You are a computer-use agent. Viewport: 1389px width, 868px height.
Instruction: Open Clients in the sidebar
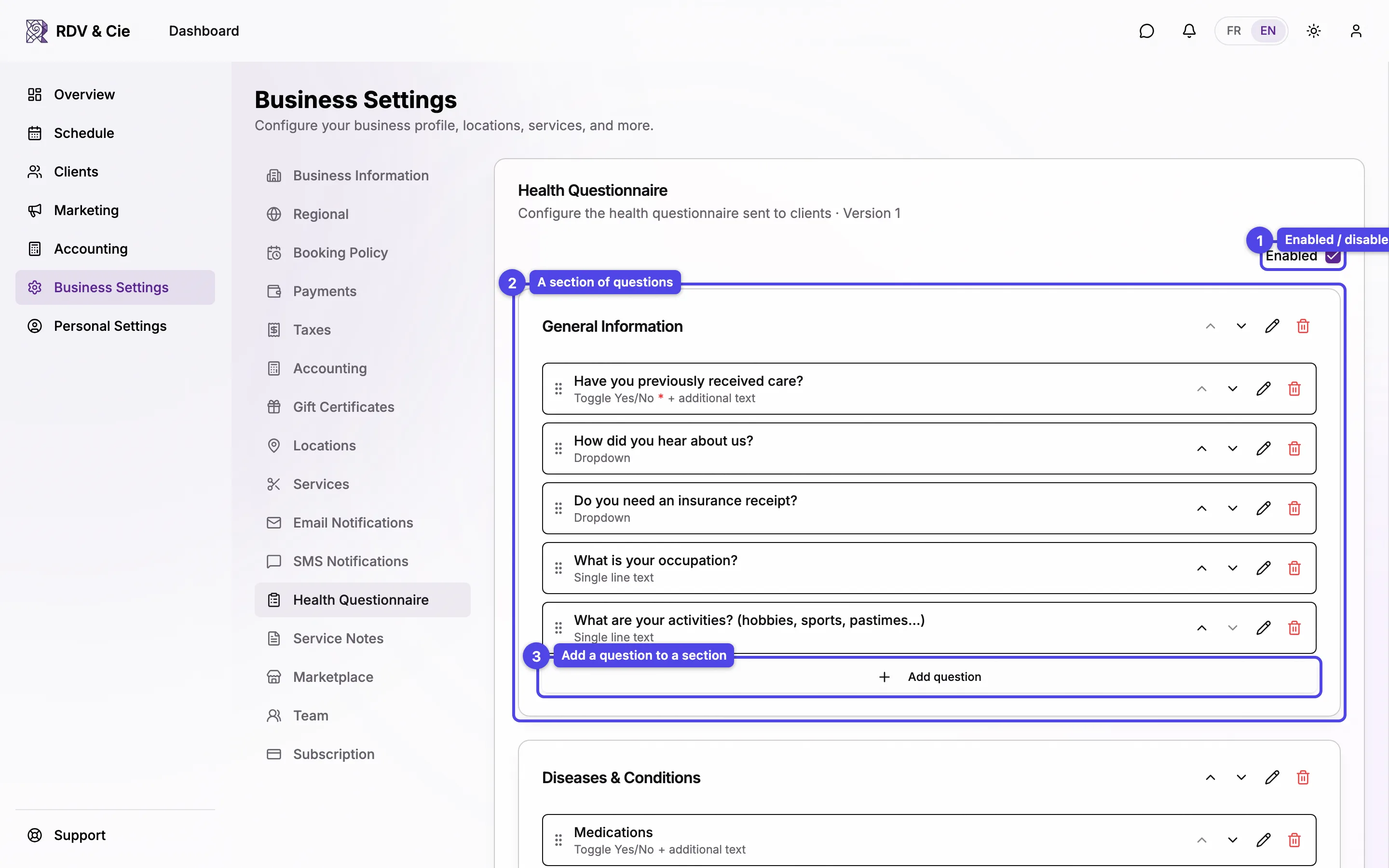tap(115, 171)
